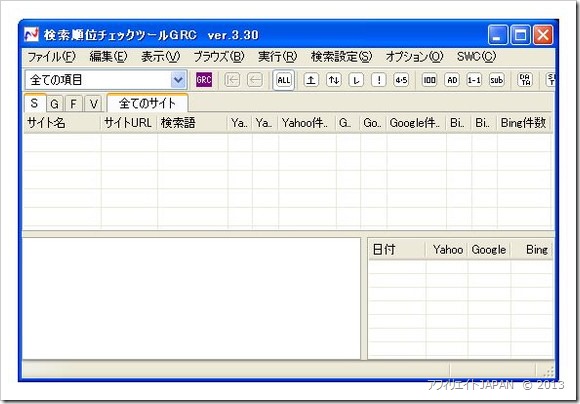Click the G.. column header

tap(348, 123)
